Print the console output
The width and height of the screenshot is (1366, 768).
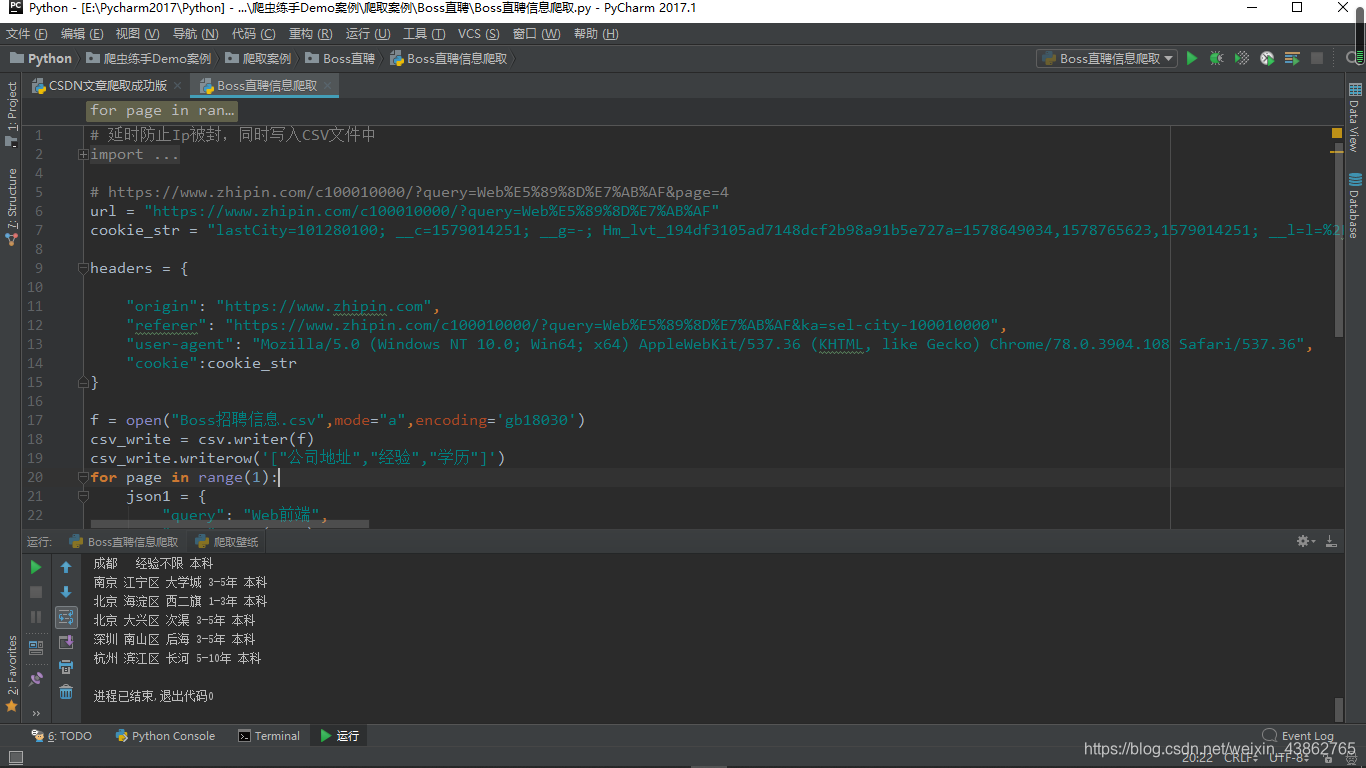[66, 667]
